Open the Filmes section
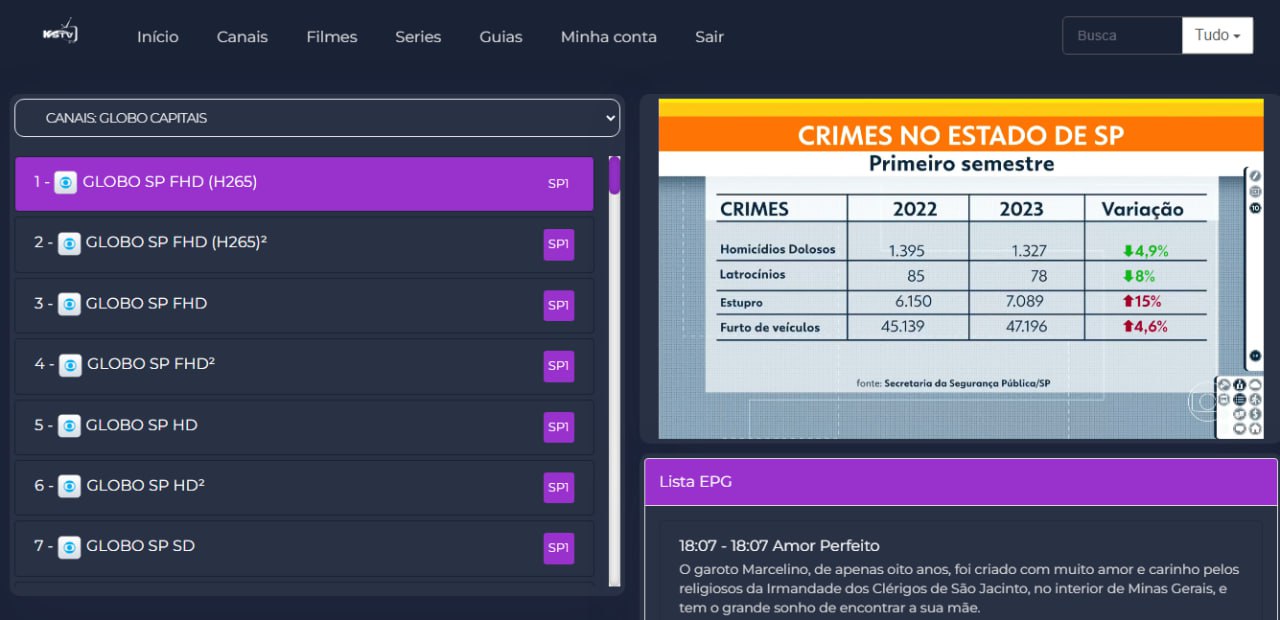This screenshot has width=1280, height=620. 331,36
